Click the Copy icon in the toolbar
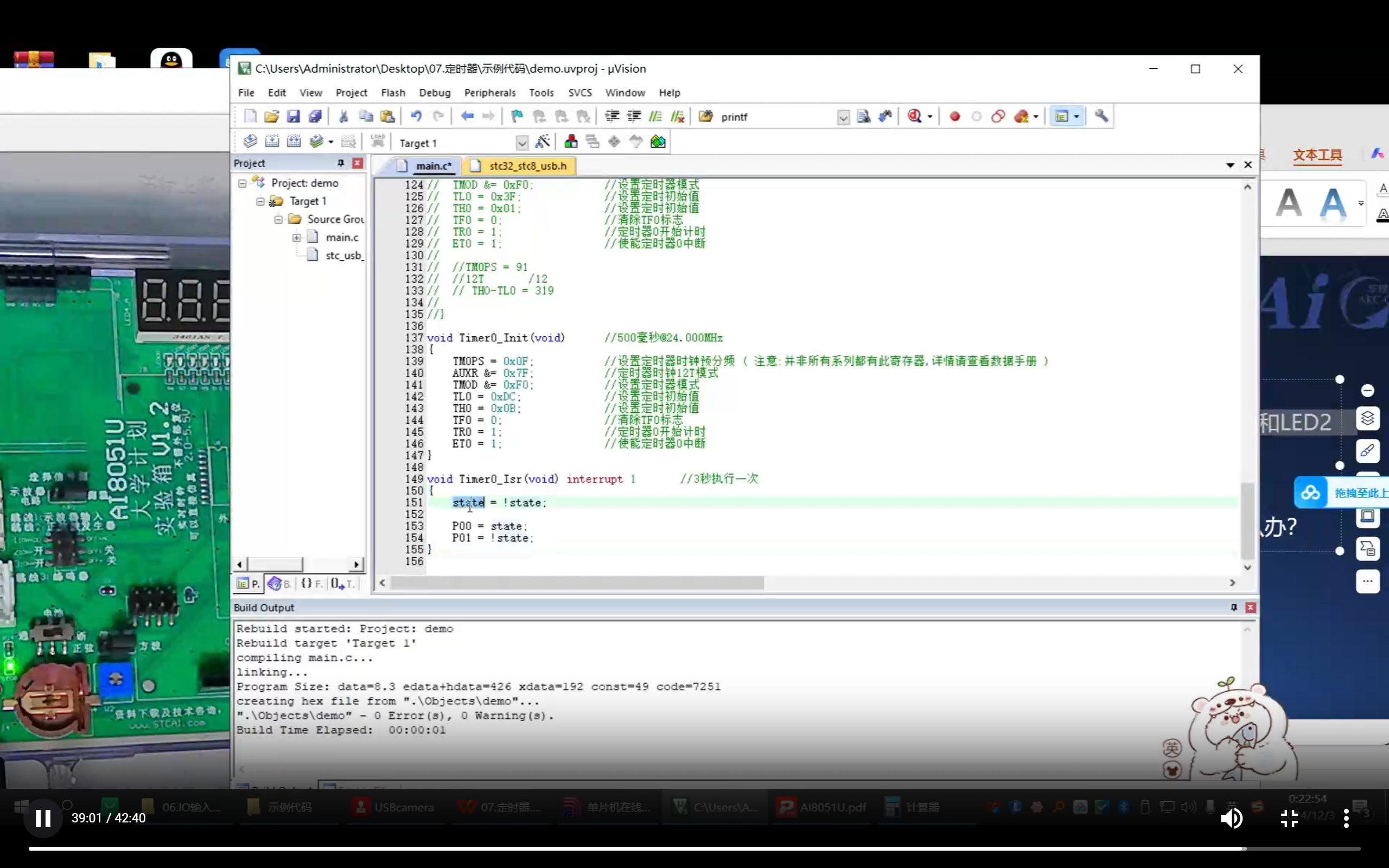Image resolution: width=1389 pixels, height=868 pixels. [x=366, y=117]
